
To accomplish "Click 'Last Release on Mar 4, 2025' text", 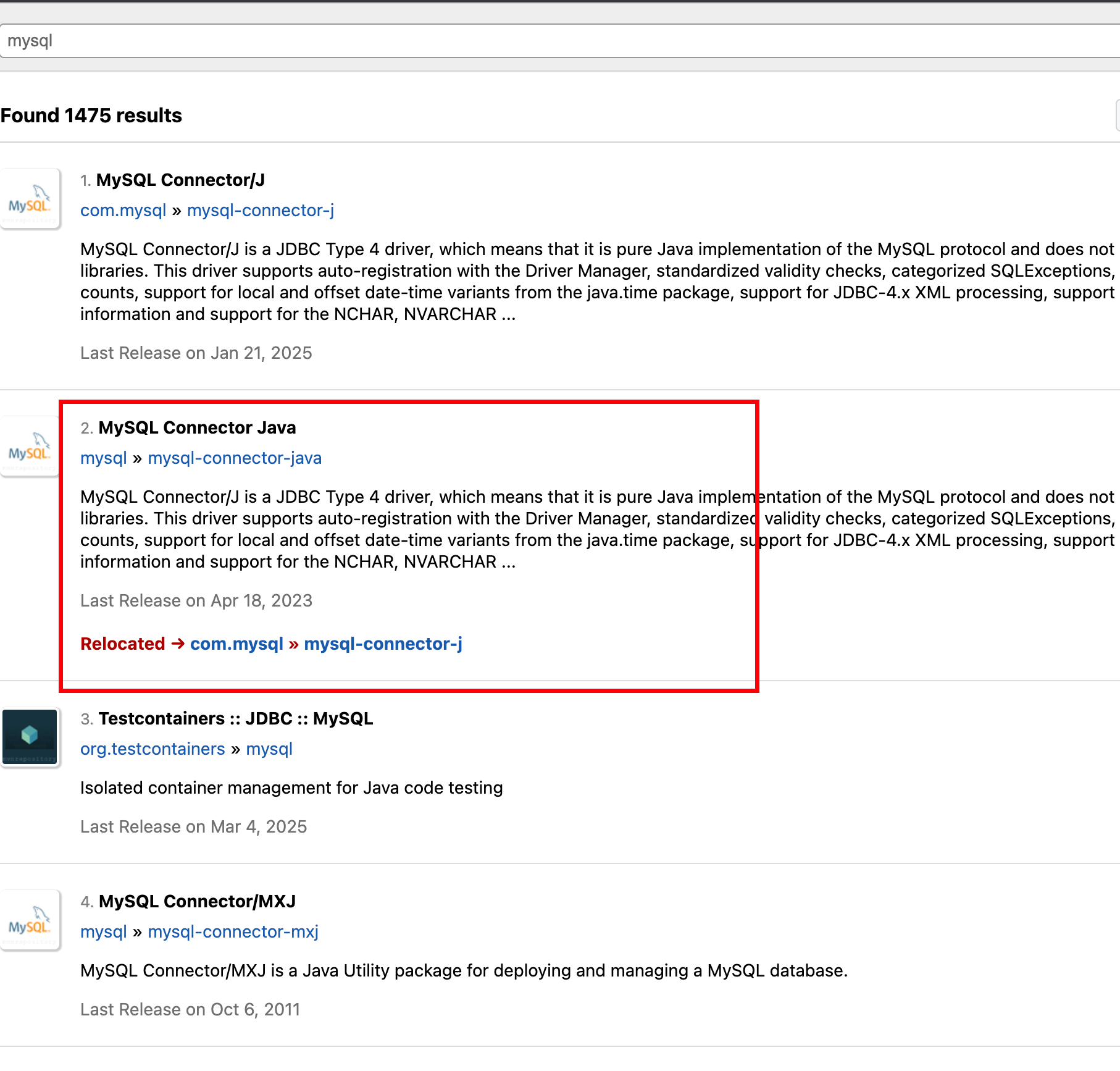I will (x=194, y=827).
